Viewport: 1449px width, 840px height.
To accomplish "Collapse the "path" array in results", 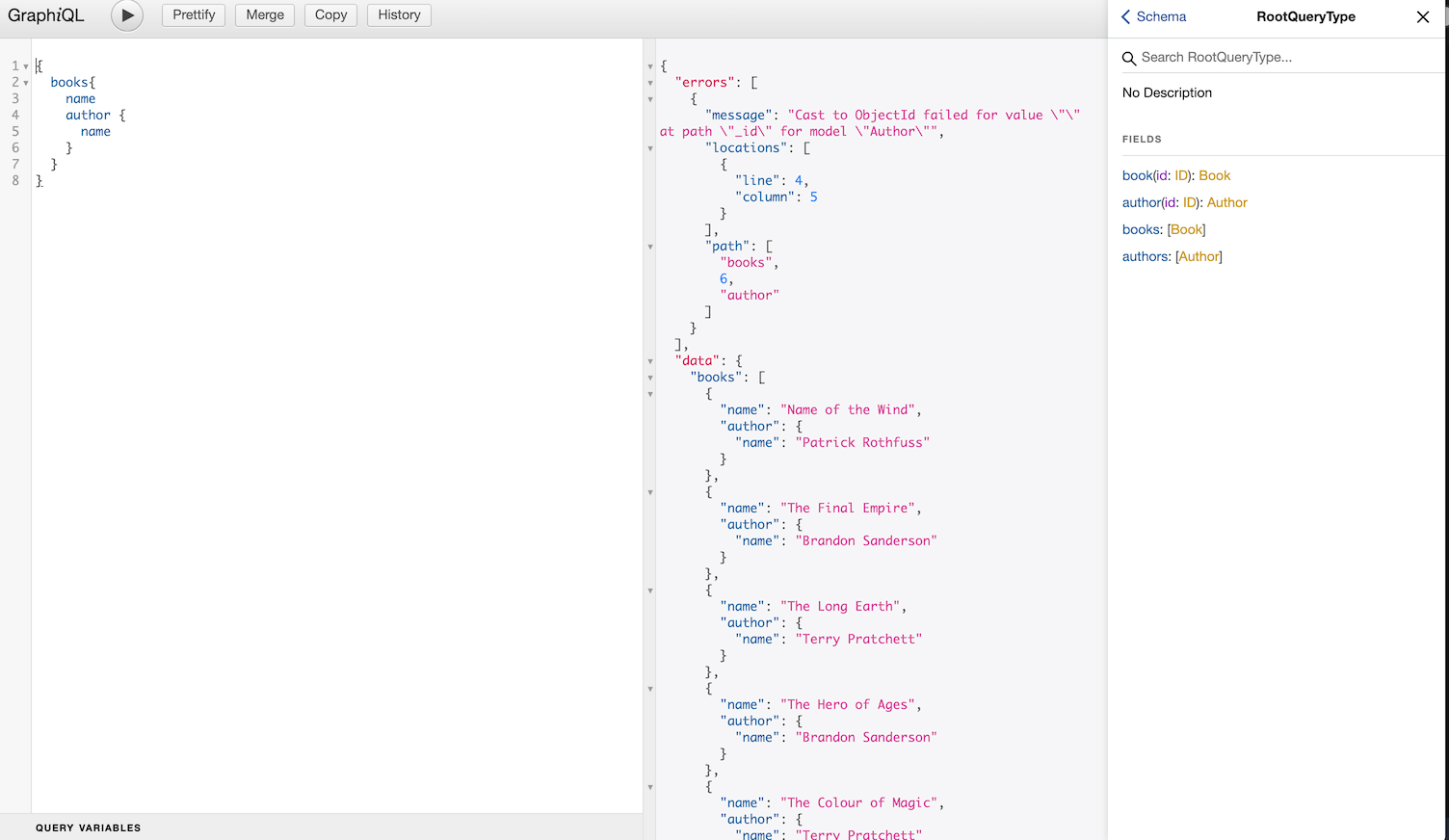I will pyautogui.click(x=650, y=247).
